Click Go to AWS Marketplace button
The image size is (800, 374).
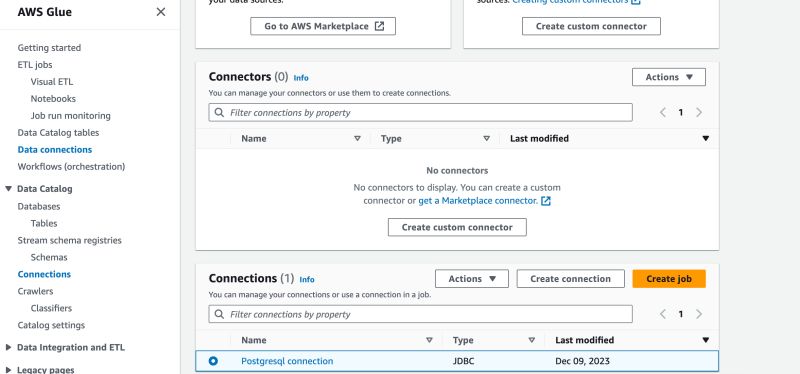(322, 27)
